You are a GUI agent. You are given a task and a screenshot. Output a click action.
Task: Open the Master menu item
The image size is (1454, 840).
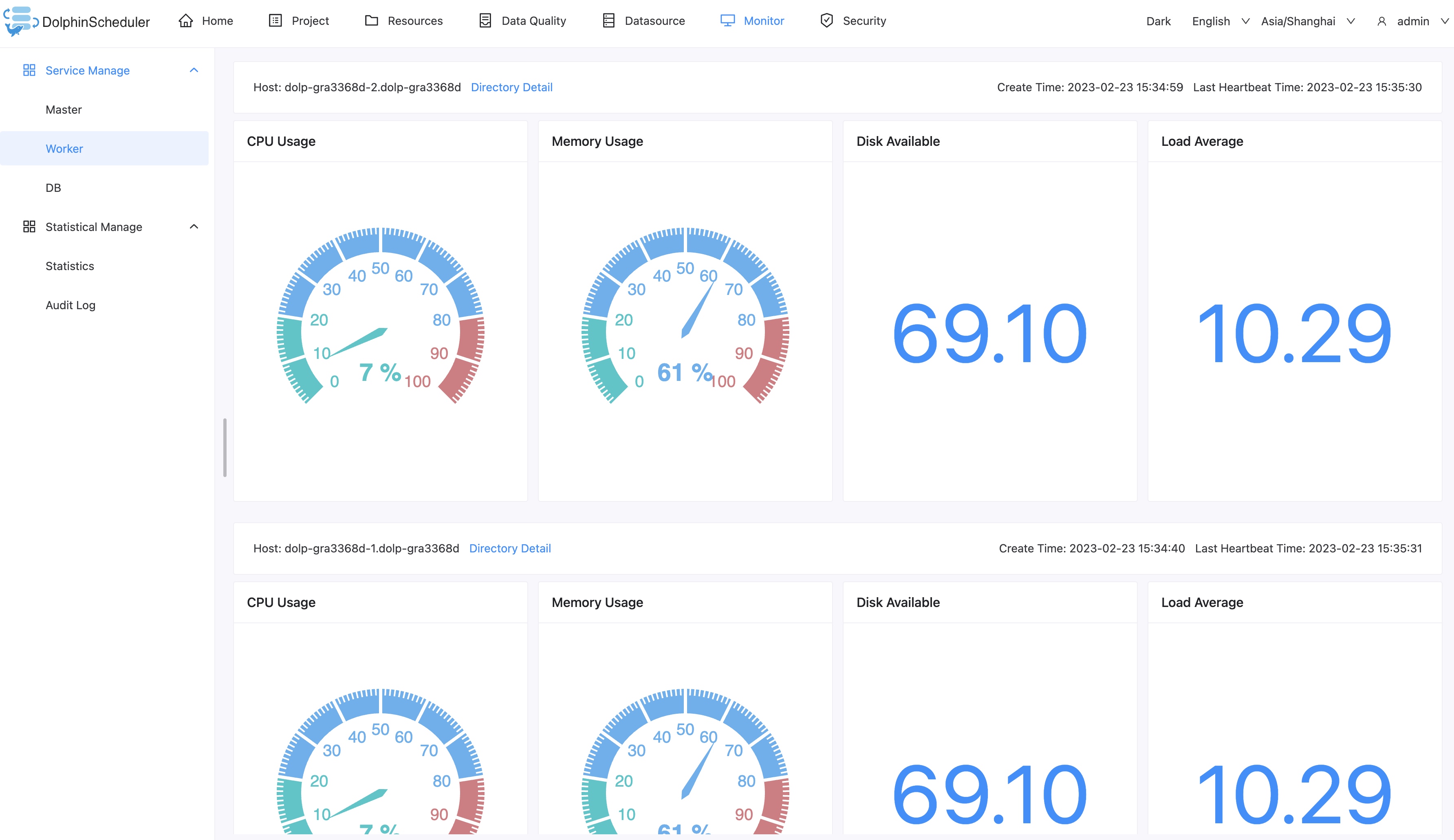[x=64, y=110]
